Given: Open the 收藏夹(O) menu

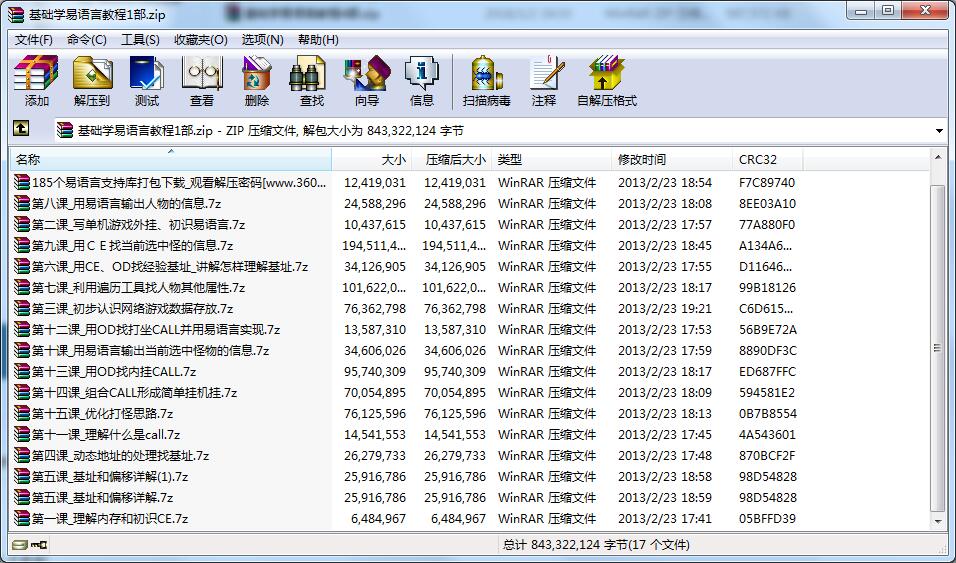Looking at the screenshot, I should pos(200,40).
